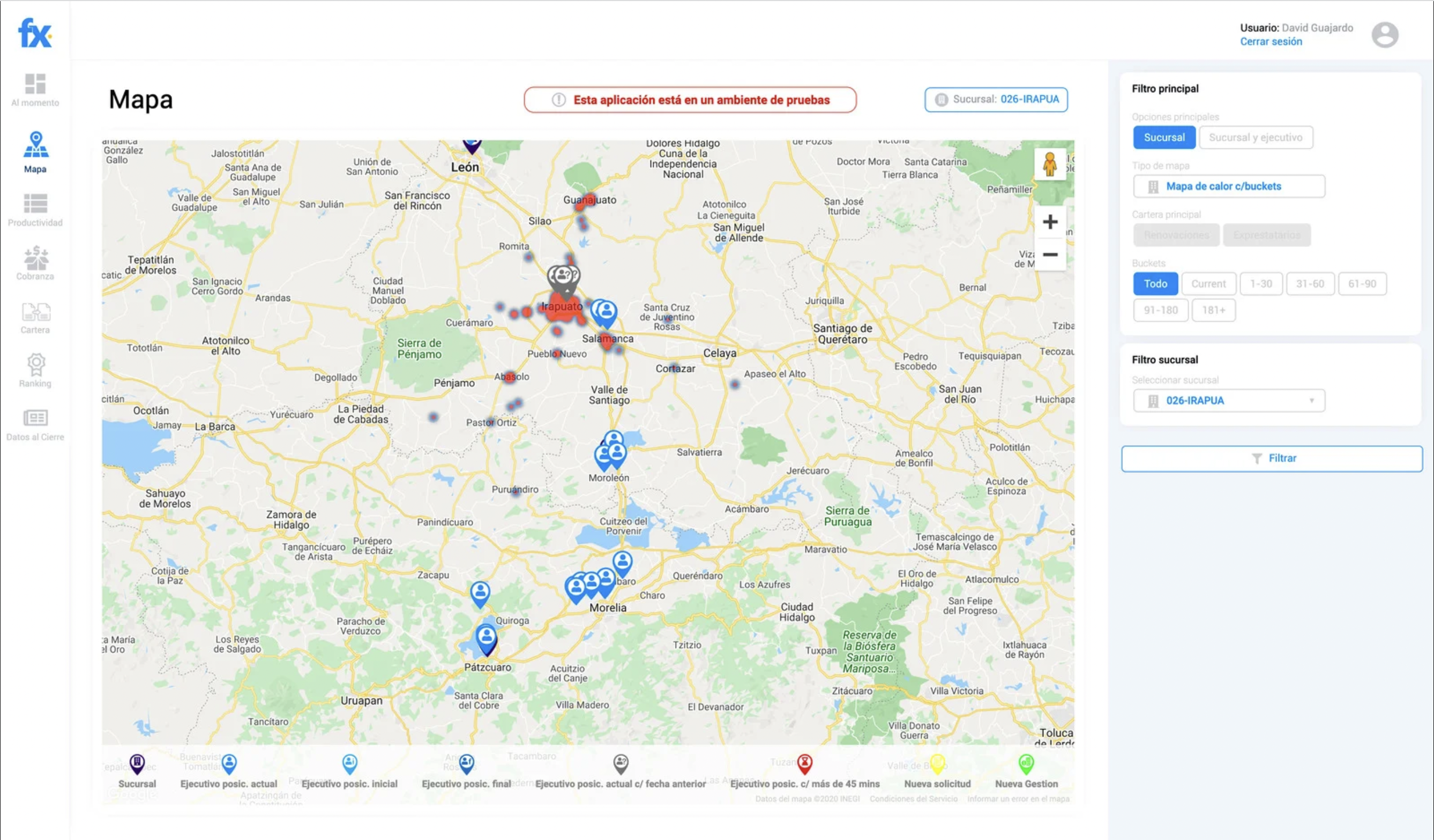Open Ranking medal icon in sidebar
This screenshot has height=840, width=1434.
(35, 364)
